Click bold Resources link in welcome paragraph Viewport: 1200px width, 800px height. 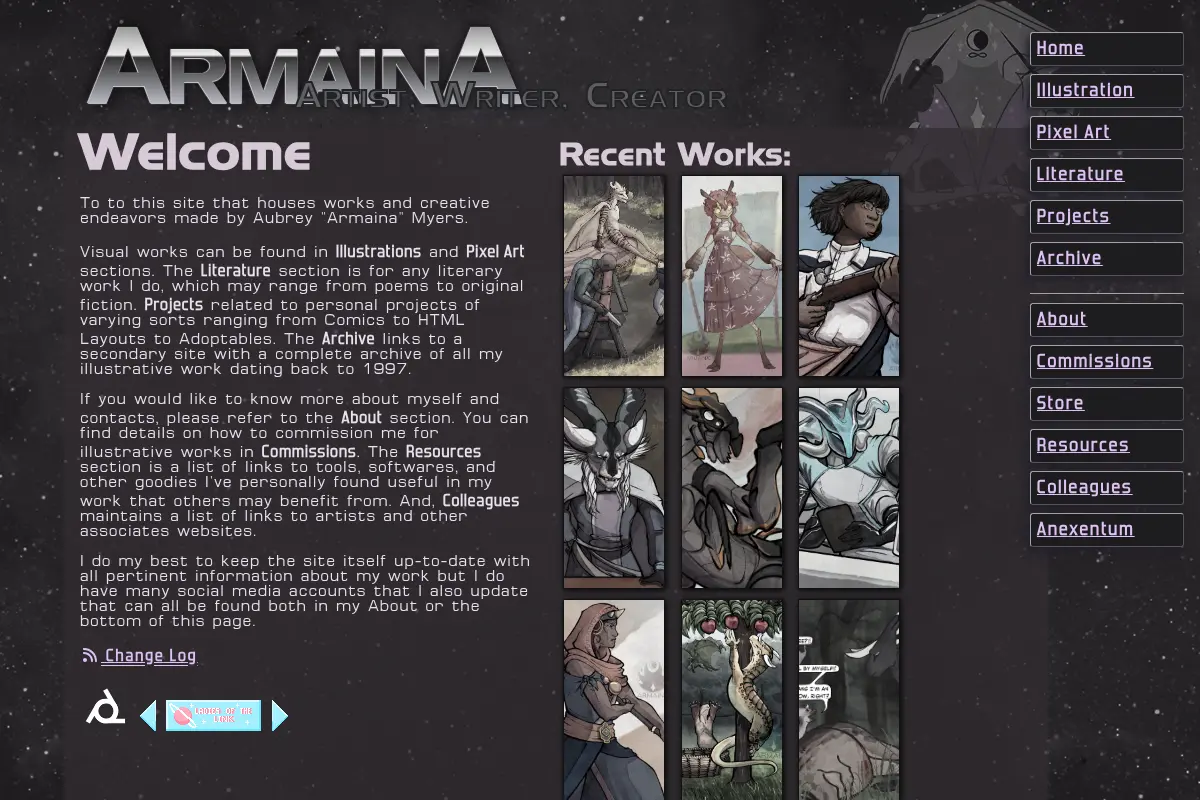click(443, 452)
